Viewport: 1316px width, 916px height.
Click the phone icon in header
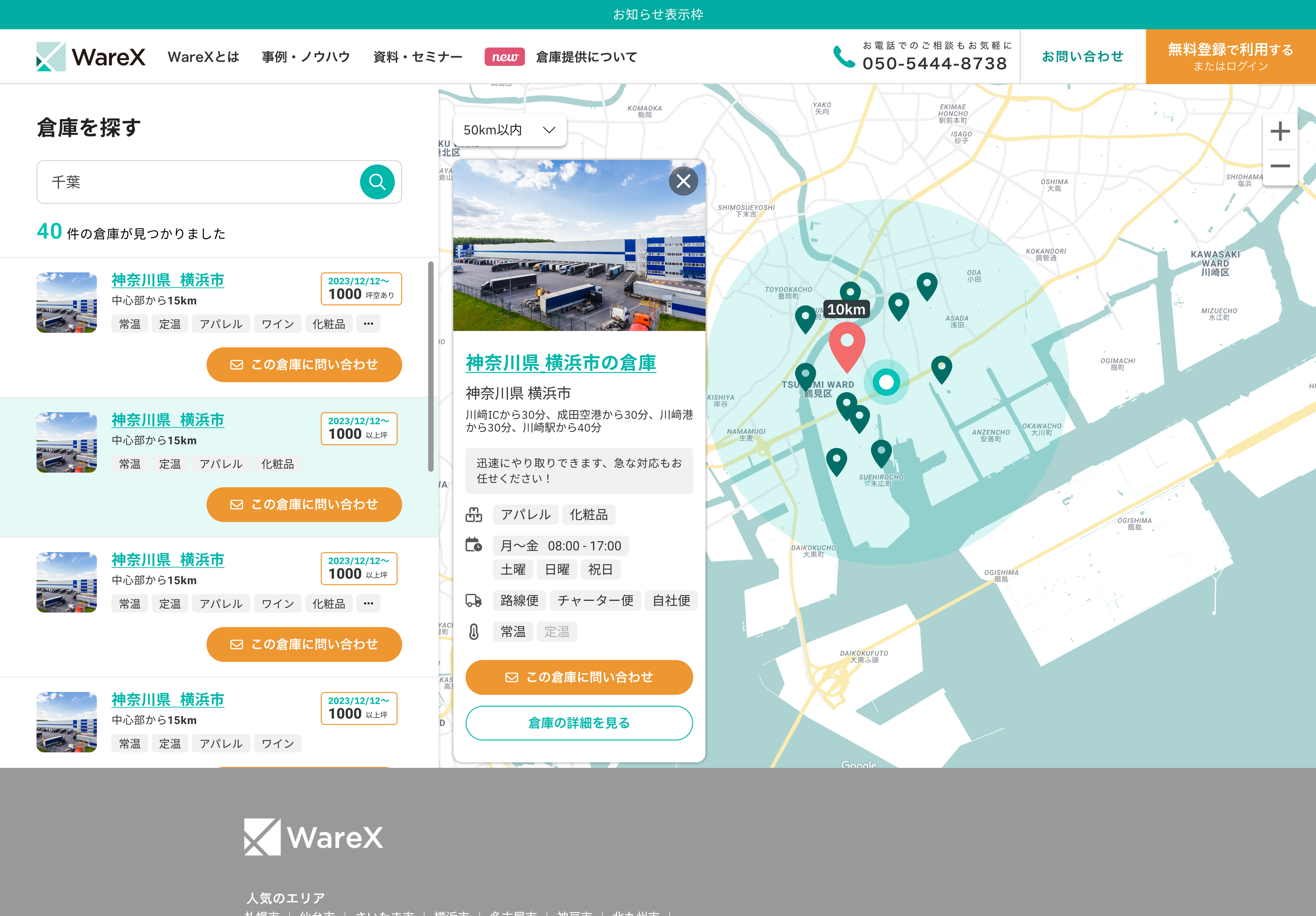pos(844,57)
